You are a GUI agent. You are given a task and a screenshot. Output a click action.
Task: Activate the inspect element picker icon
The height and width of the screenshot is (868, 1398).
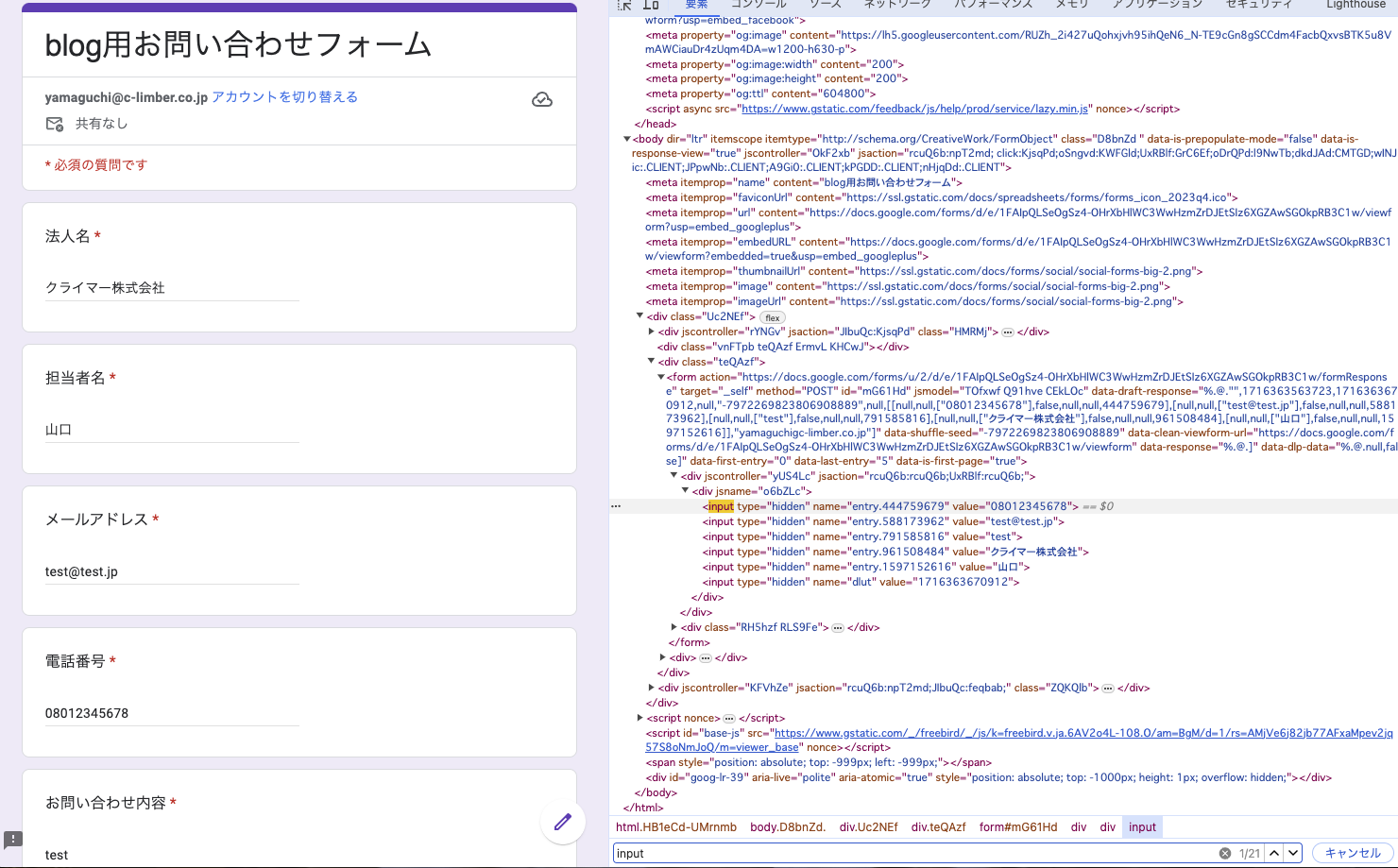(x=624, y=5)
